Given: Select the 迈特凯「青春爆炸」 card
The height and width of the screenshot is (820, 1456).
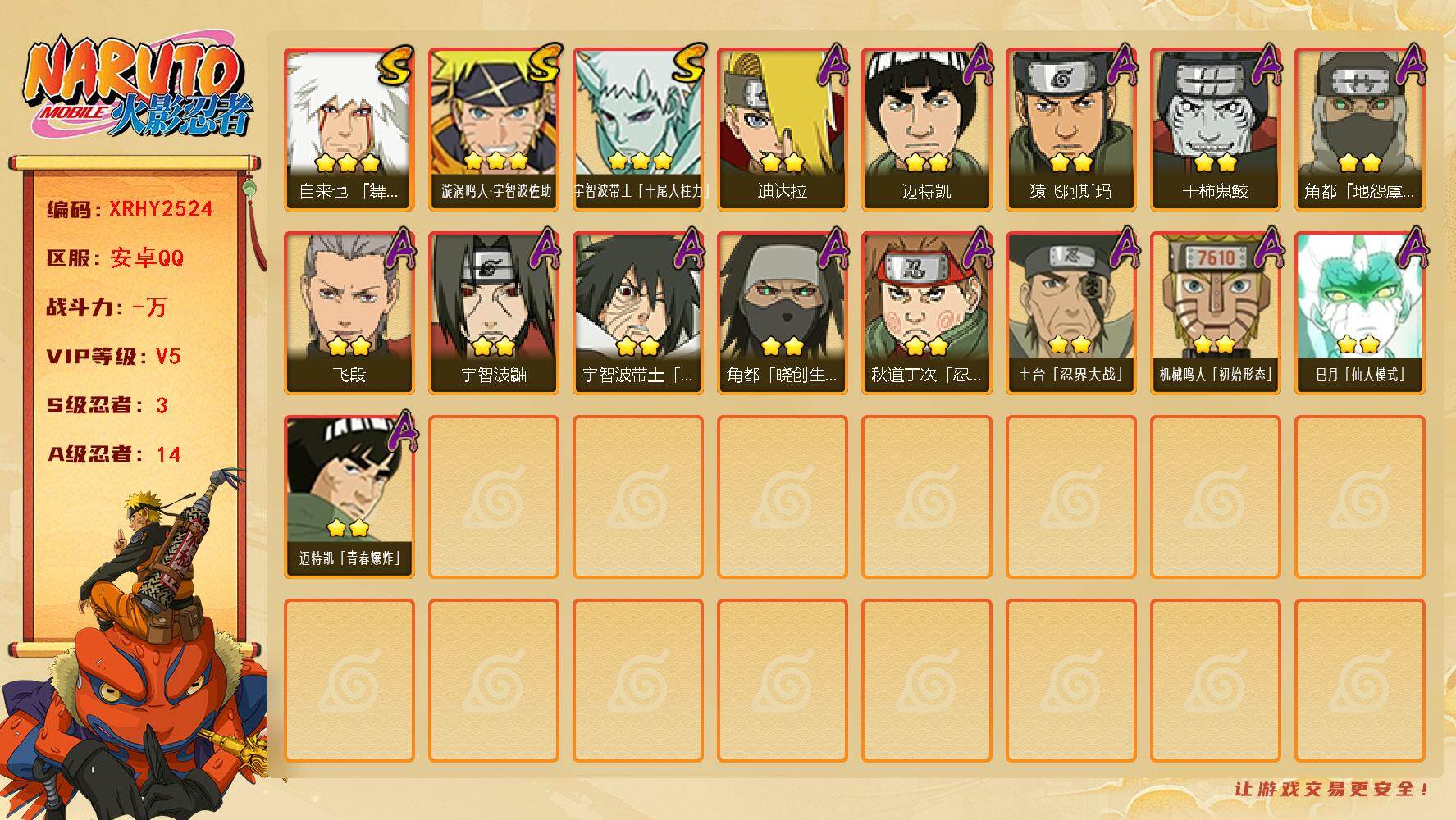Looking at the screenshot, I should point(349,496).
